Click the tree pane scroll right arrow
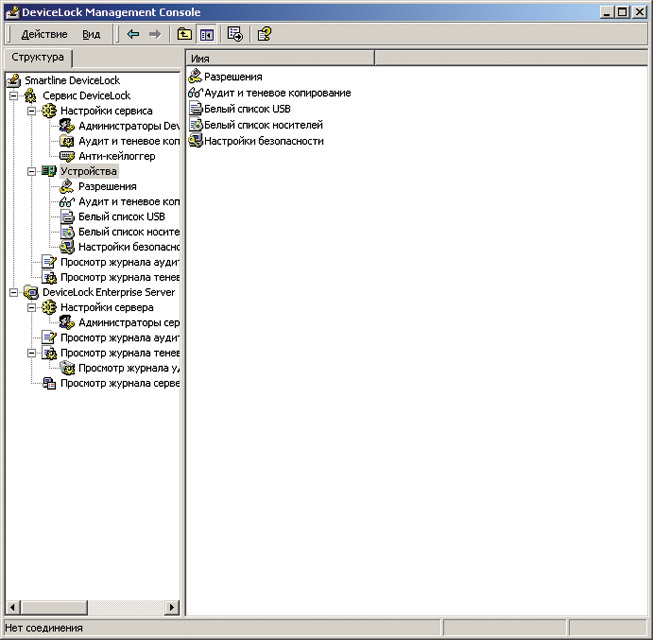653x640 pixels. [x=172, y=608]
